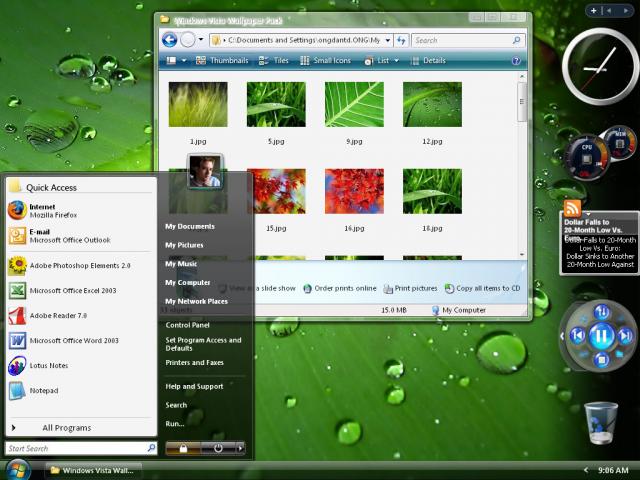The image size is (640, 480).
Task: Open Set Program Access and Defaults
Action: [x=203, y=344]
